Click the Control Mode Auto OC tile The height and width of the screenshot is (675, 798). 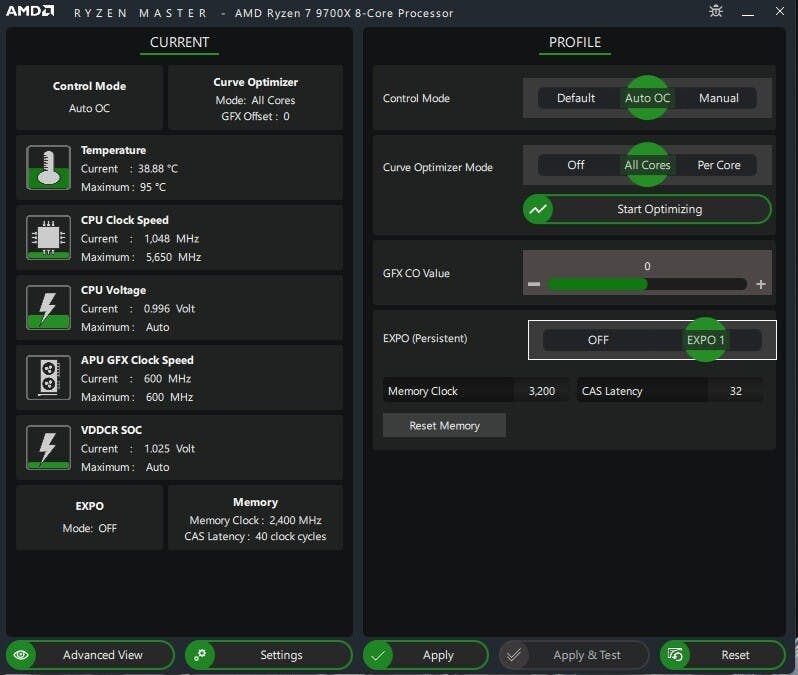pos(90,97)
